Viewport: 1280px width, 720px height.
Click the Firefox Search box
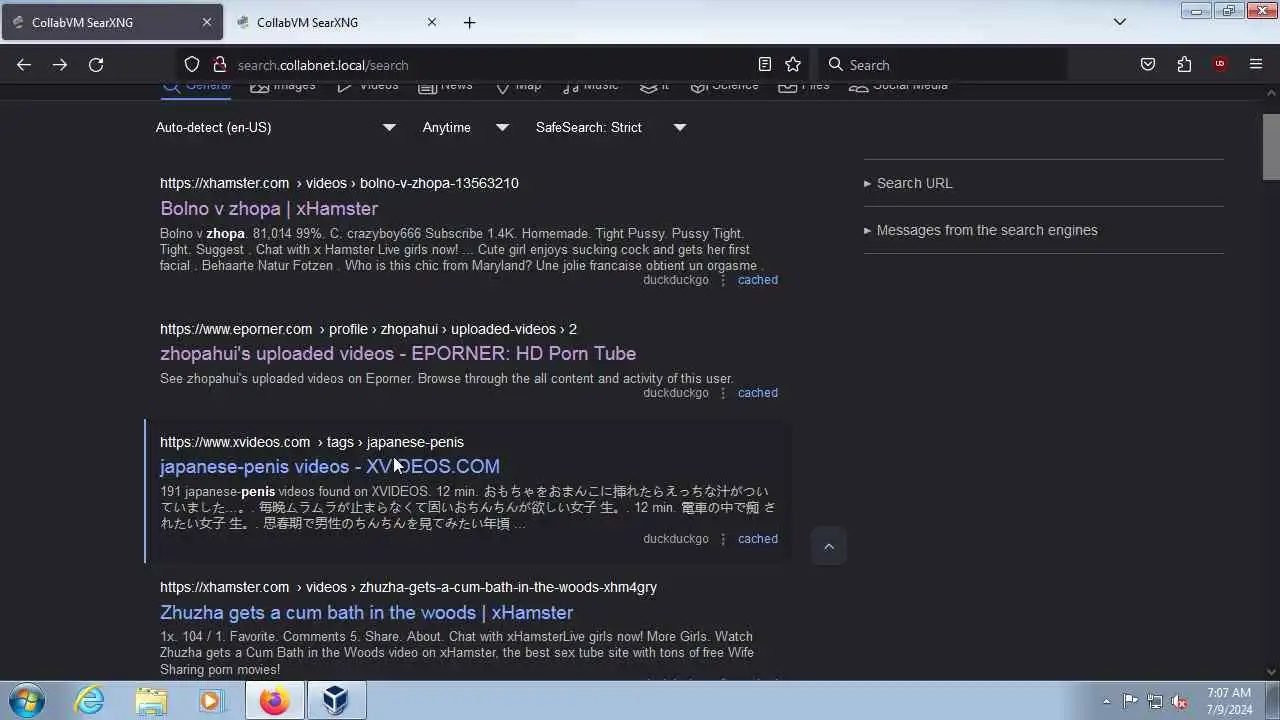click(x=942, y=64)
